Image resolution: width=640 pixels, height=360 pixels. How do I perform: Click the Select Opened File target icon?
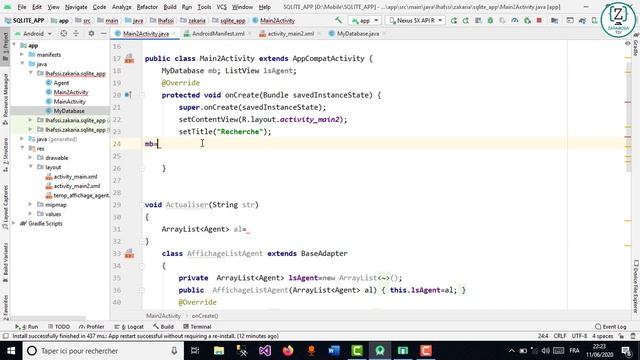[x=64, y=33]
